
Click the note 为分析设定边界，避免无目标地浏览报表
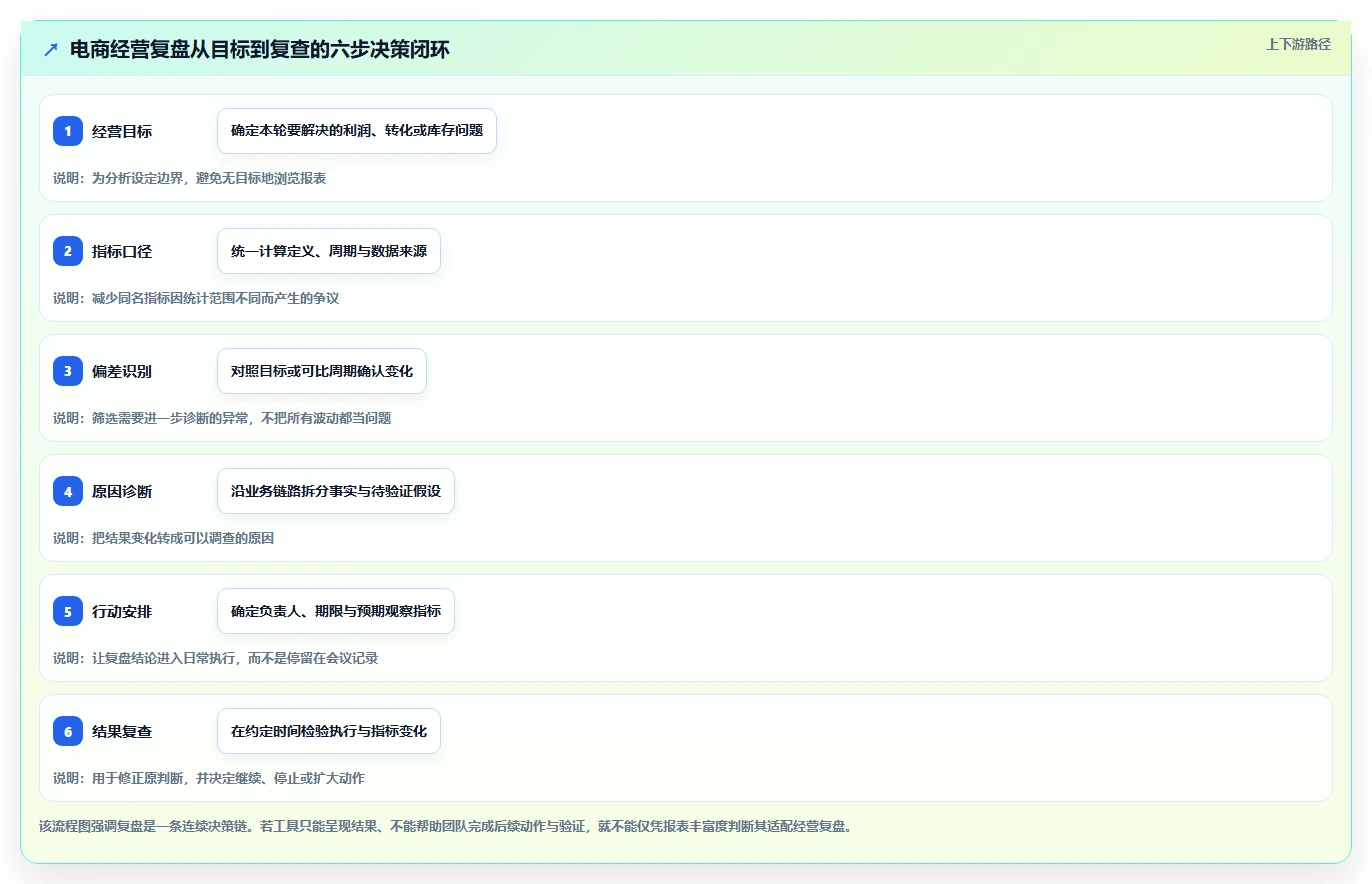(209, 178)
